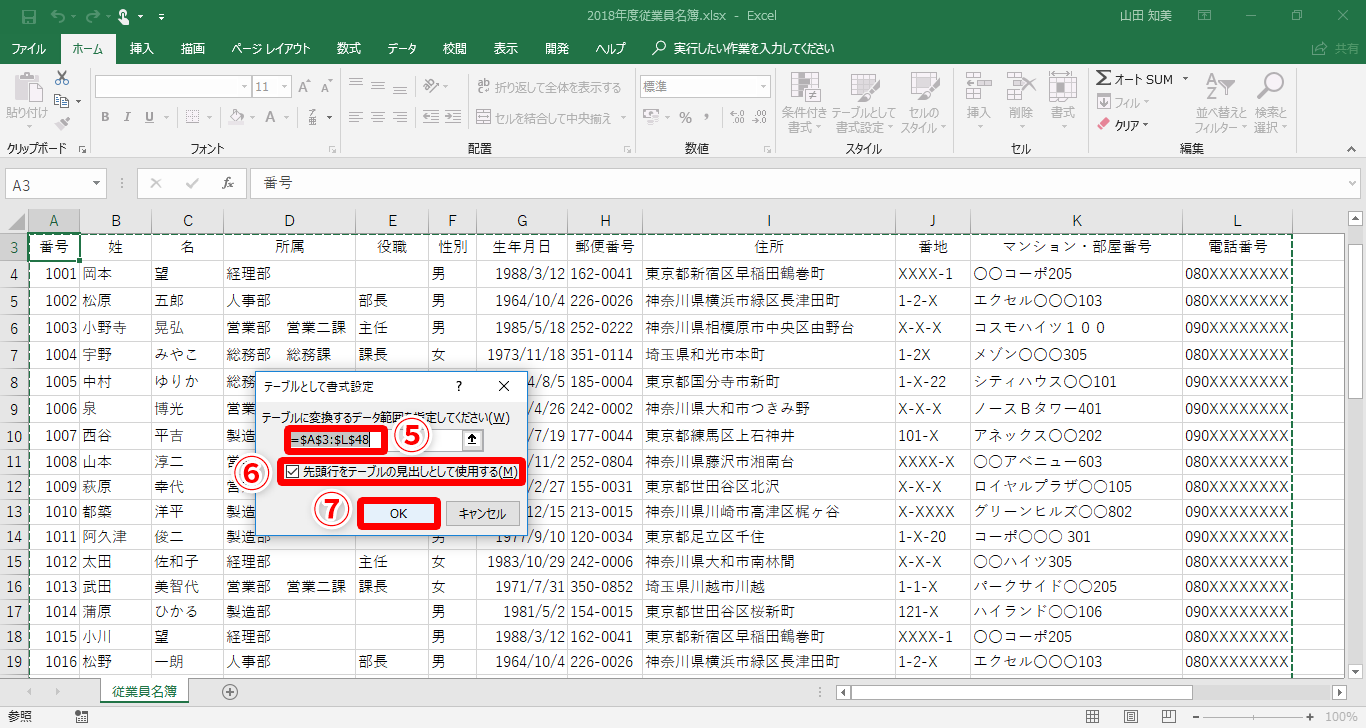Cut selection with the scissors icon

pyautogui.click(x=62, y=78)
